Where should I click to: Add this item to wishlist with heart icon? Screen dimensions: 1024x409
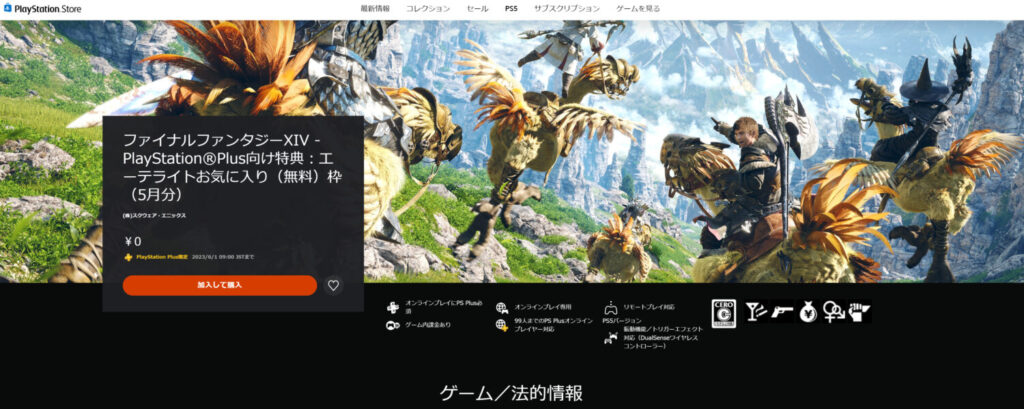coord(333,286)
